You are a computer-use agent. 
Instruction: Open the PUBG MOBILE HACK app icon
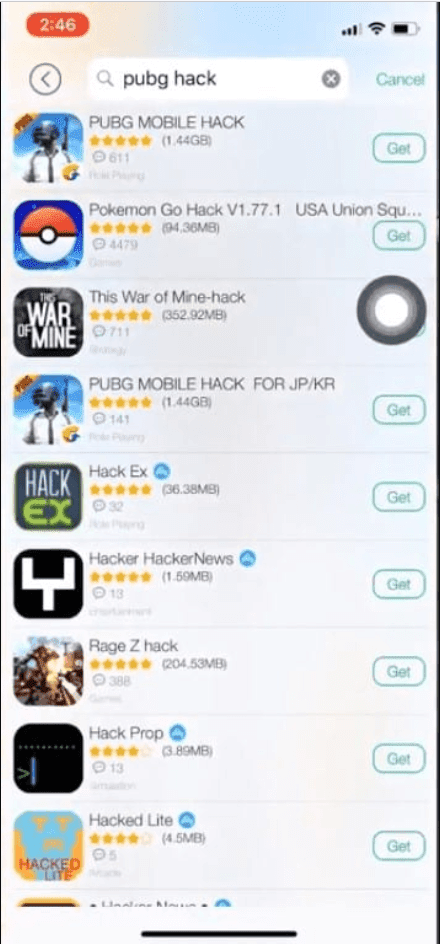pyautogui.click(x=48, y=148)
